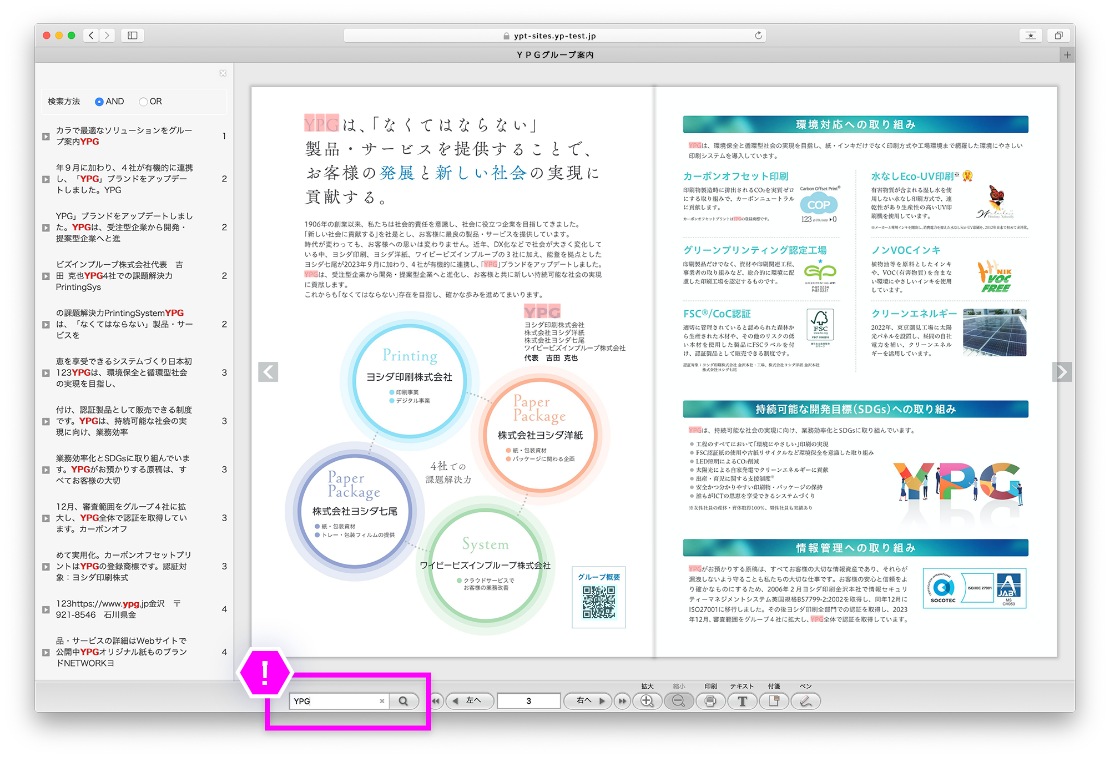Expand result 付け、認証製品として販売できる制度
The height and width of the screenshot is (759, 1110).
pyautogui.click(x=45, y=421)
